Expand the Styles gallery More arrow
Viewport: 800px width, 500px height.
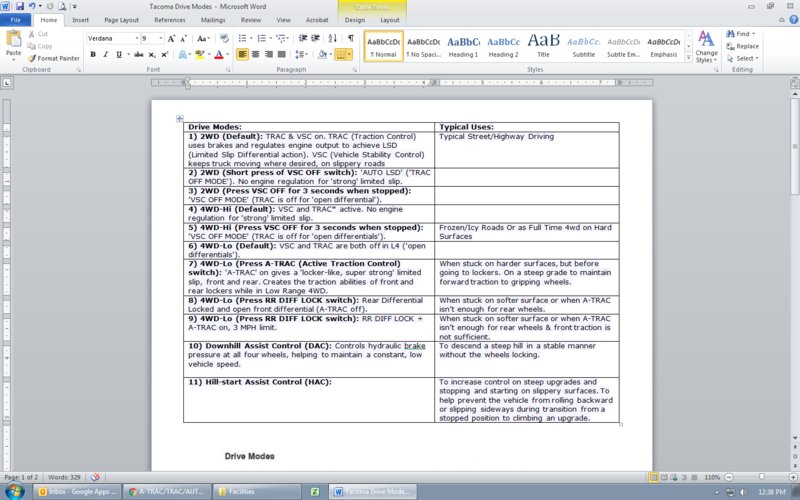[688, 58]
